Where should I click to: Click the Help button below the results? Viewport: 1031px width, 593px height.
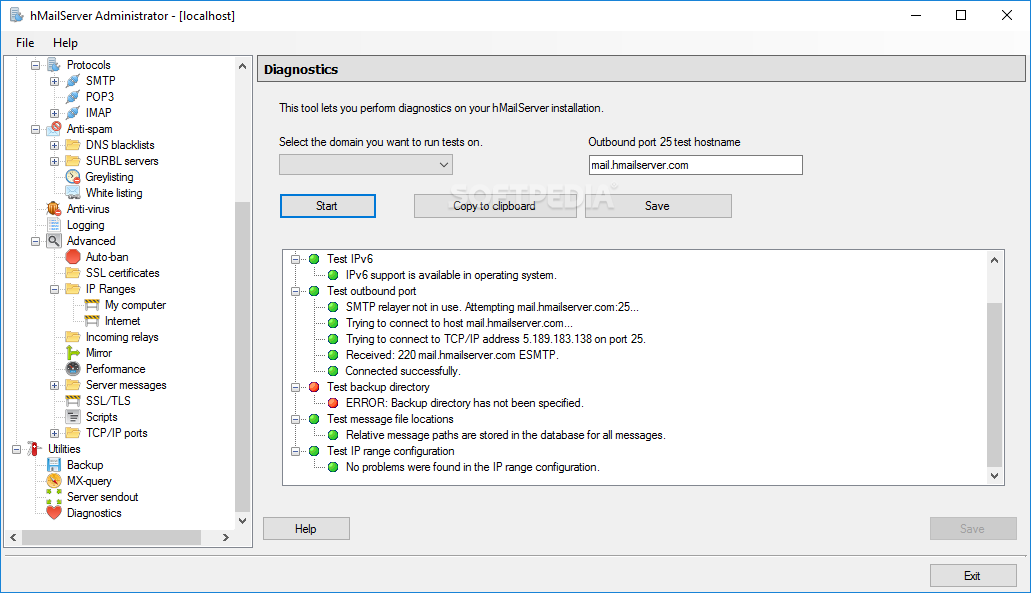pyautogui.click(x=306, y=529)
